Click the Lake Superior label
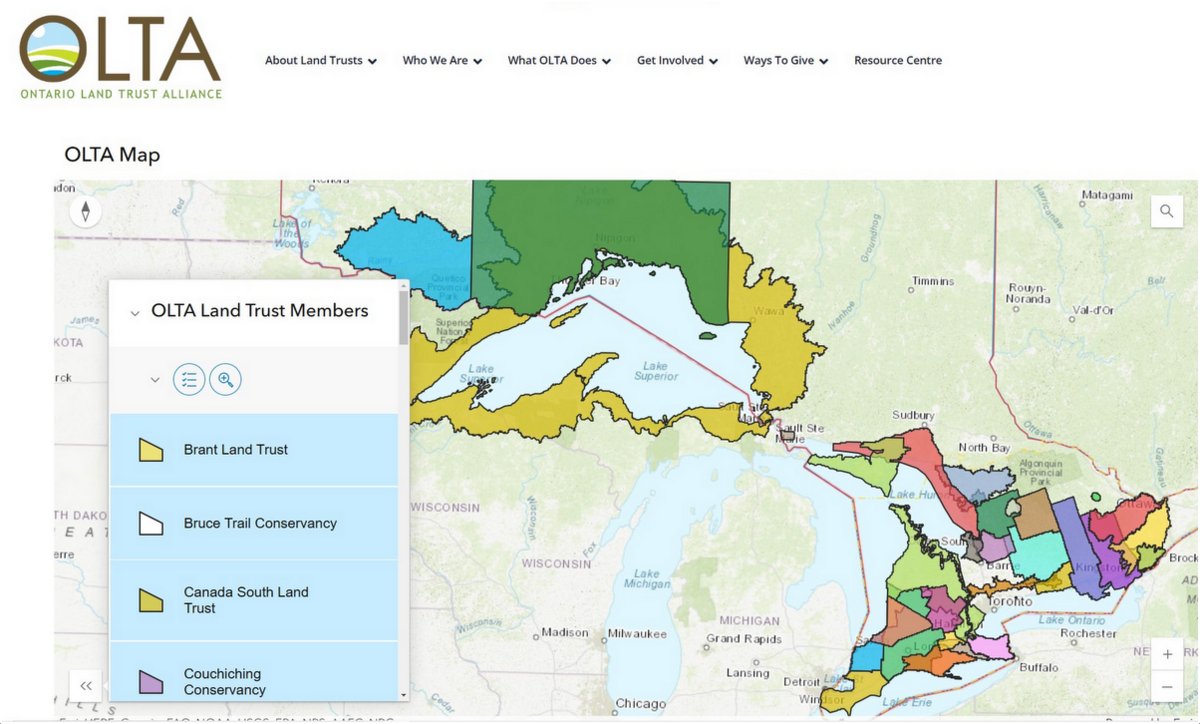This screenshot has width=1200, height=724. coord(655,371)
